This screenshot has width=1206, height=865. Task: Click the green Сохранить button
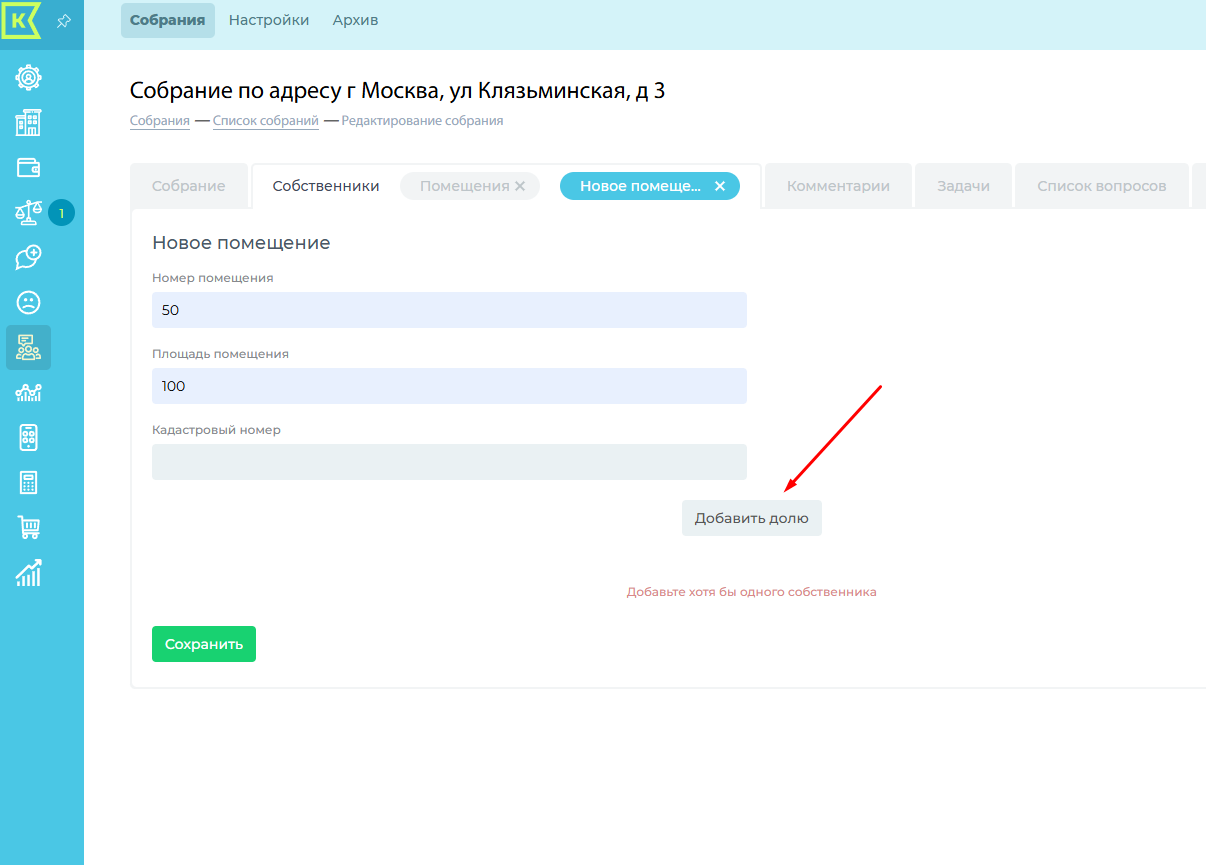(204, 644)
